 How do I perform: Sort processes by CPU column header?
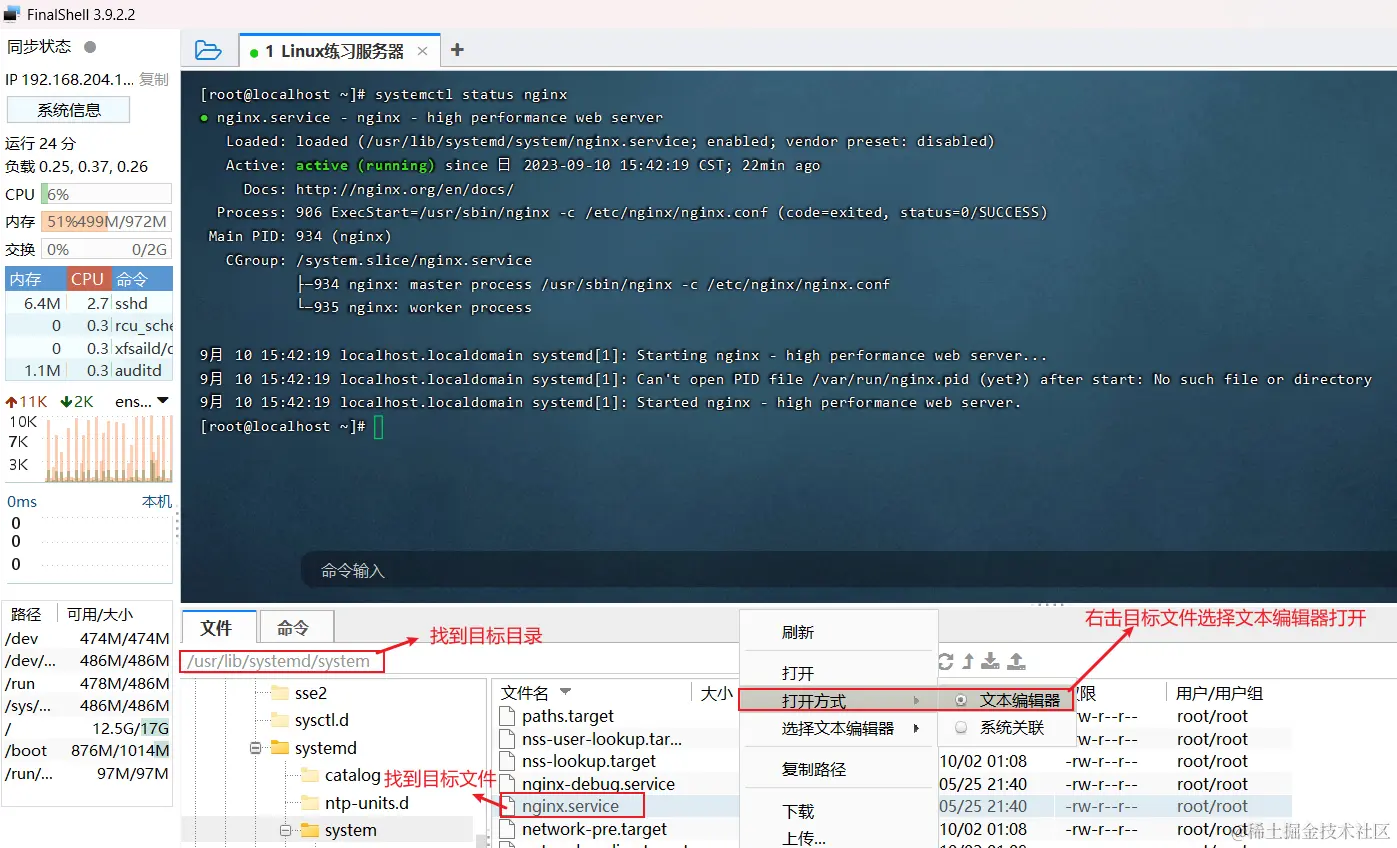89,279
